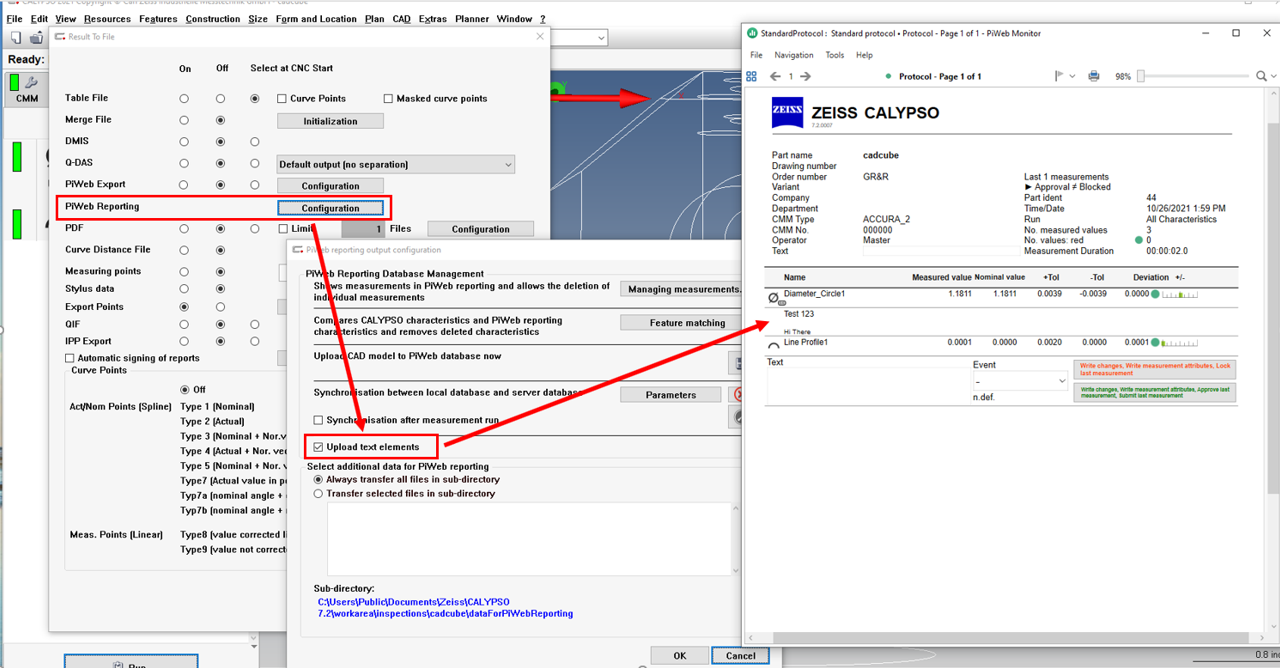Click OK in PiWeb reporting configuration
The image size is (1280, 668).
(x=680, y=656)
